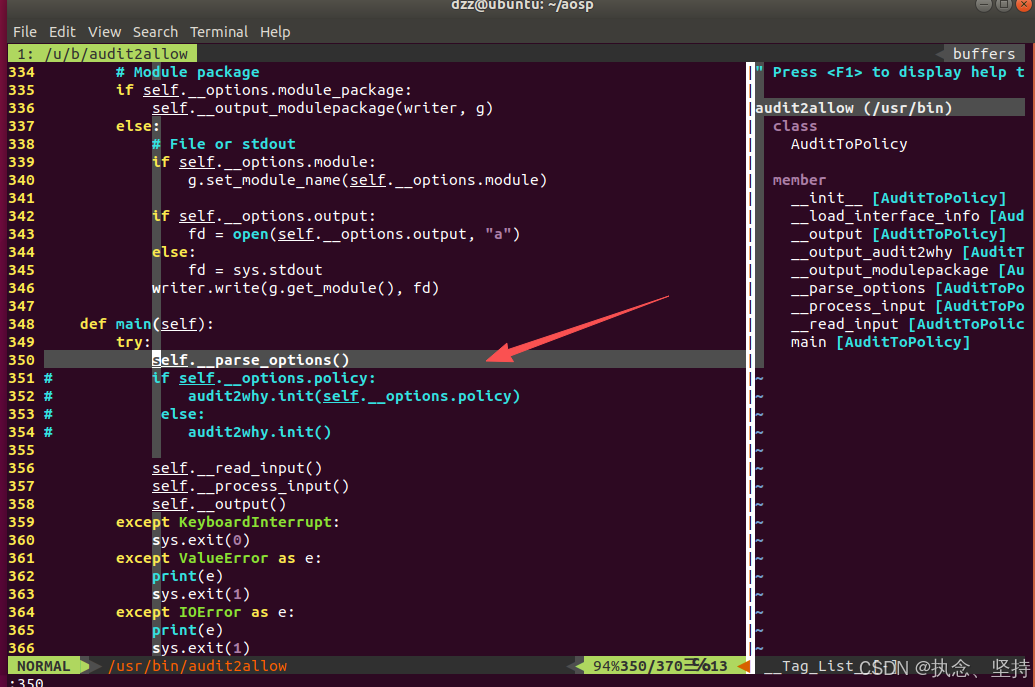Click 'fd = sys.stdout' on line 345
The height and width of the screenshot is (687, 1035).
pyautogui.click(x=255, y=270)
